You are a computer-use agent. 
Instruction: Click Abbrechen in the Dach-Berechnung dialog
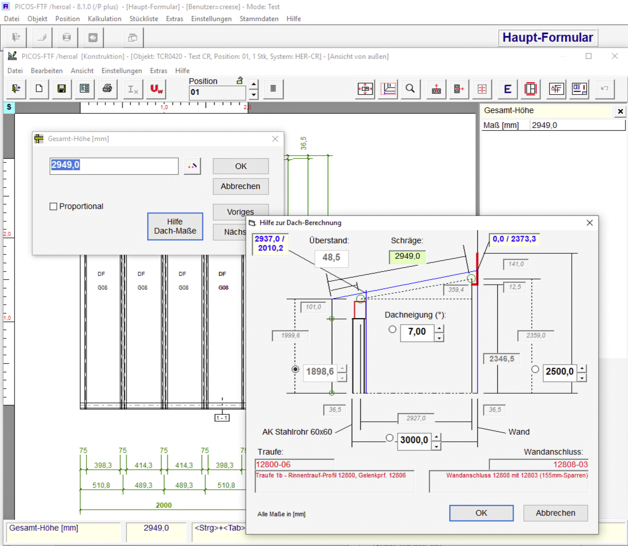555,513
